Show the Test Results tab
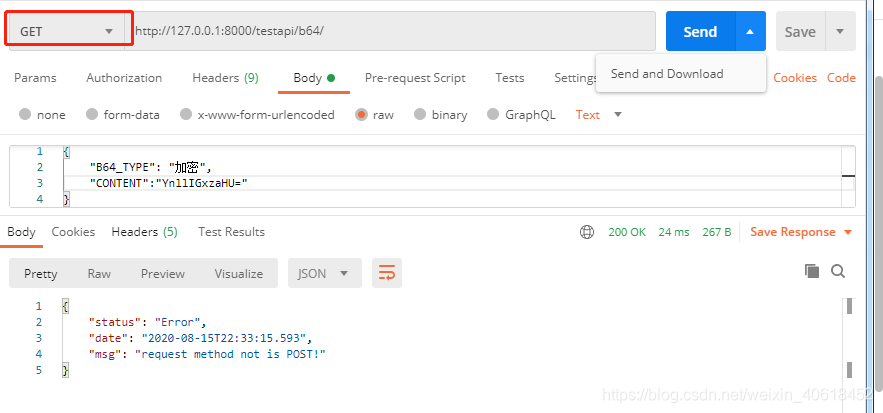This screenshot has height=413, width=883. pyautogui.click(x=231, y=232)
